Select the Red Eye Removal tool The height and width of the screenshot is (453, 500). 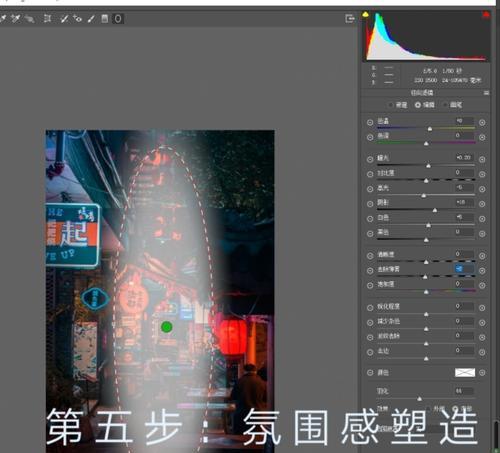click(x=77, y=19)
